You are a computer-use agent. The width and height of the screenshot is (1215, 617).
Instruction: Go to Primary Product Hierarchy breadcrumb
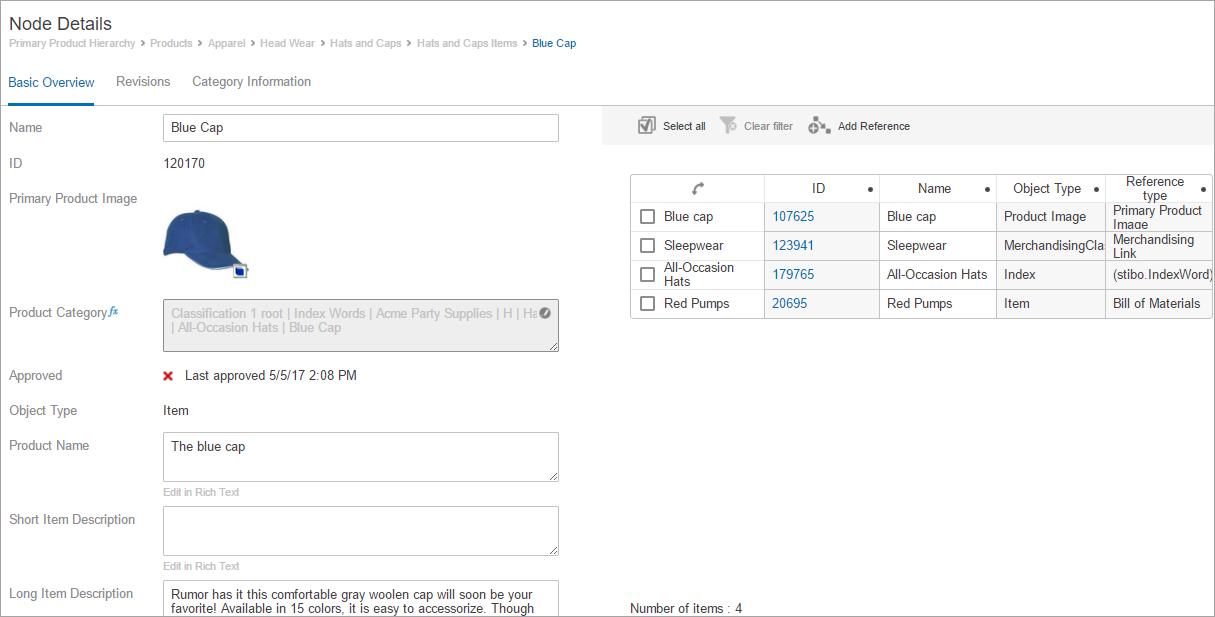pos(72,44)
